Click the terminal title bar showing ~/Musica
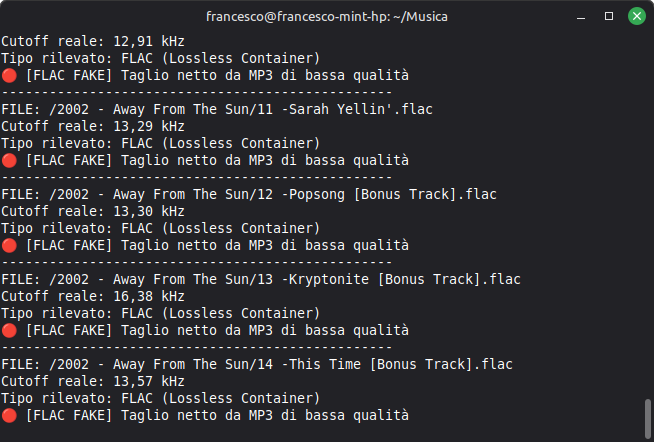 pyautogui.click(x=326, y=17)
